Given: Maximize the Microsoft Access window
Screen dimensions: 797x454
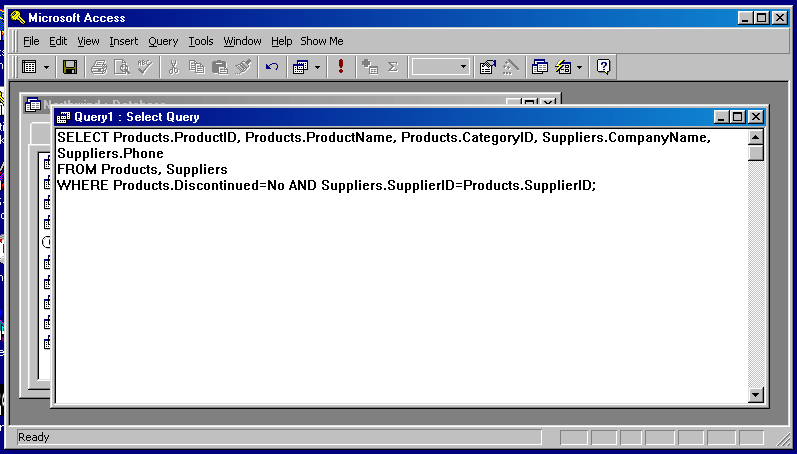Looking at the screenshot, I should pyautogui.click(x=762, y=18).
